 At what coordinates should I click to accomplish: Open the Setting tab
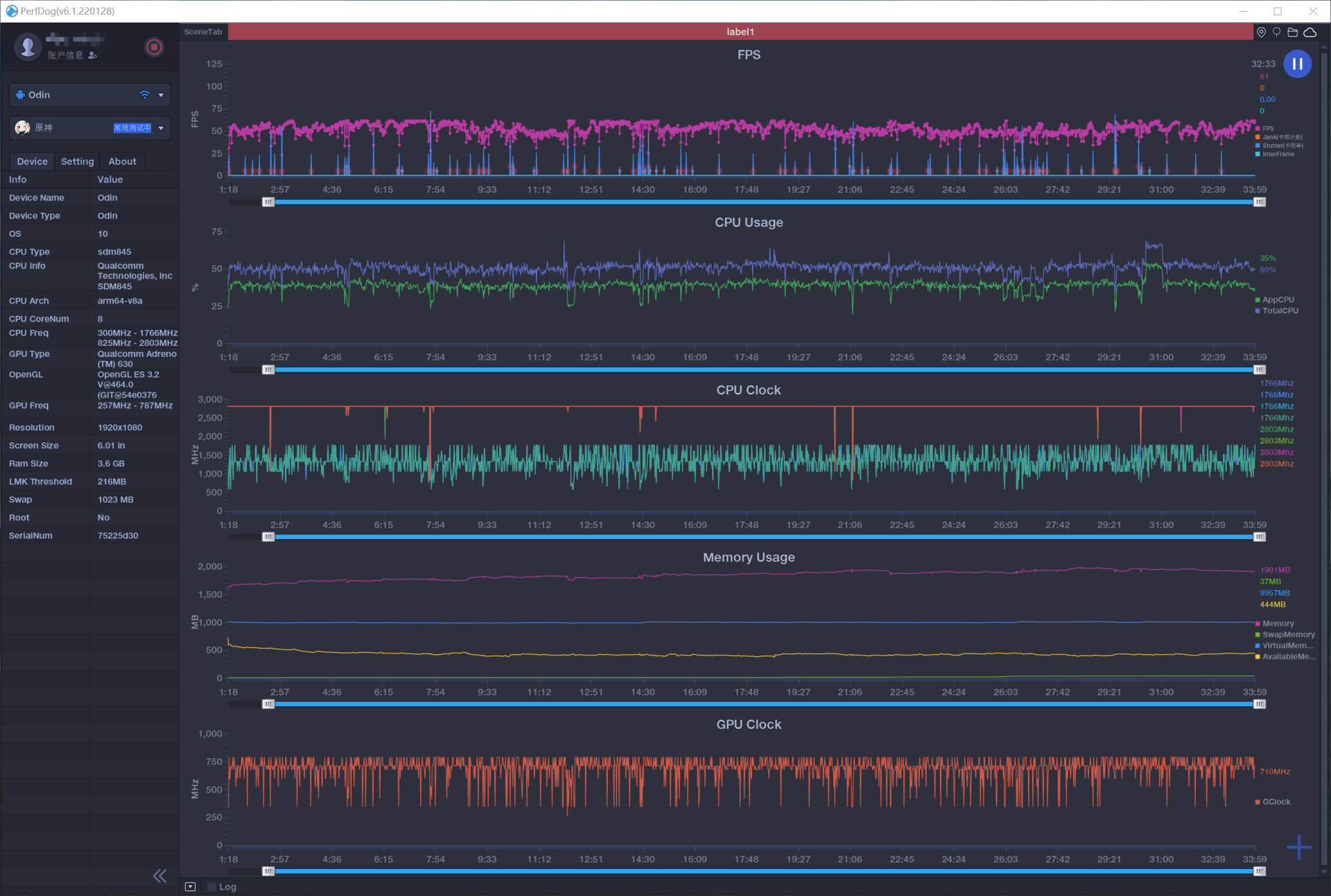coord(76,160)
